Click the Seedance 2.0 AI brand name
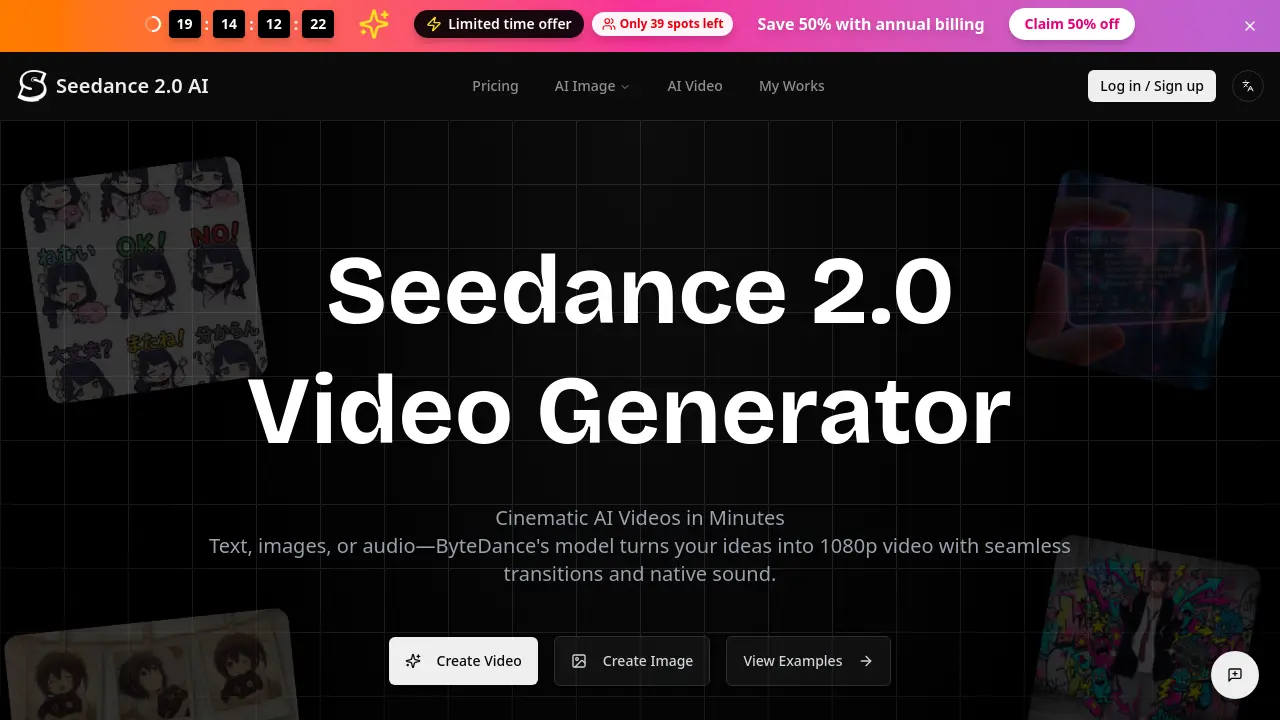Image resolution: width=1280 pixels, height=720 pixels. 132,86
